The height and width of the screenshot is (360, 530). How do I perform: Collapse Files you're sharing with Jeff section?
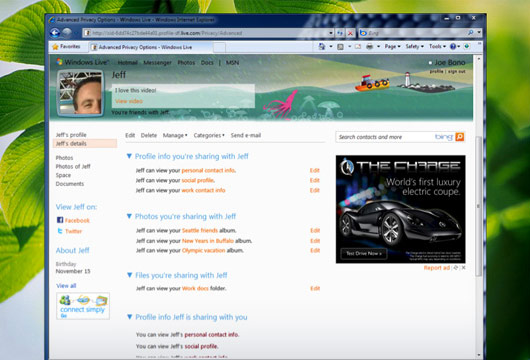click(x=129, y=275)
